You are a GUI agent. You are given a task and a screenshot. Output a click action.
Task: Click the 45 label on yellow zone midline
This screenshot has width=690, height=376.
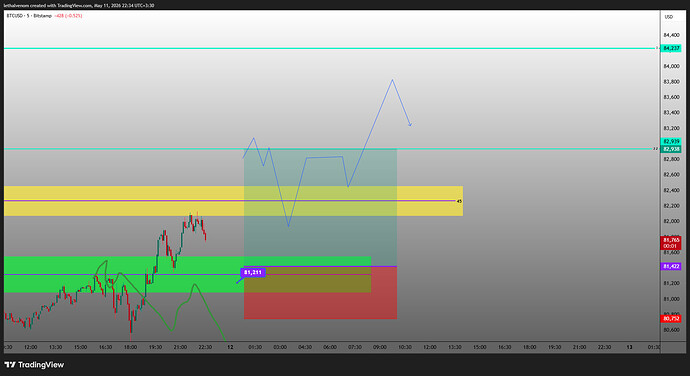pos(459,201)
